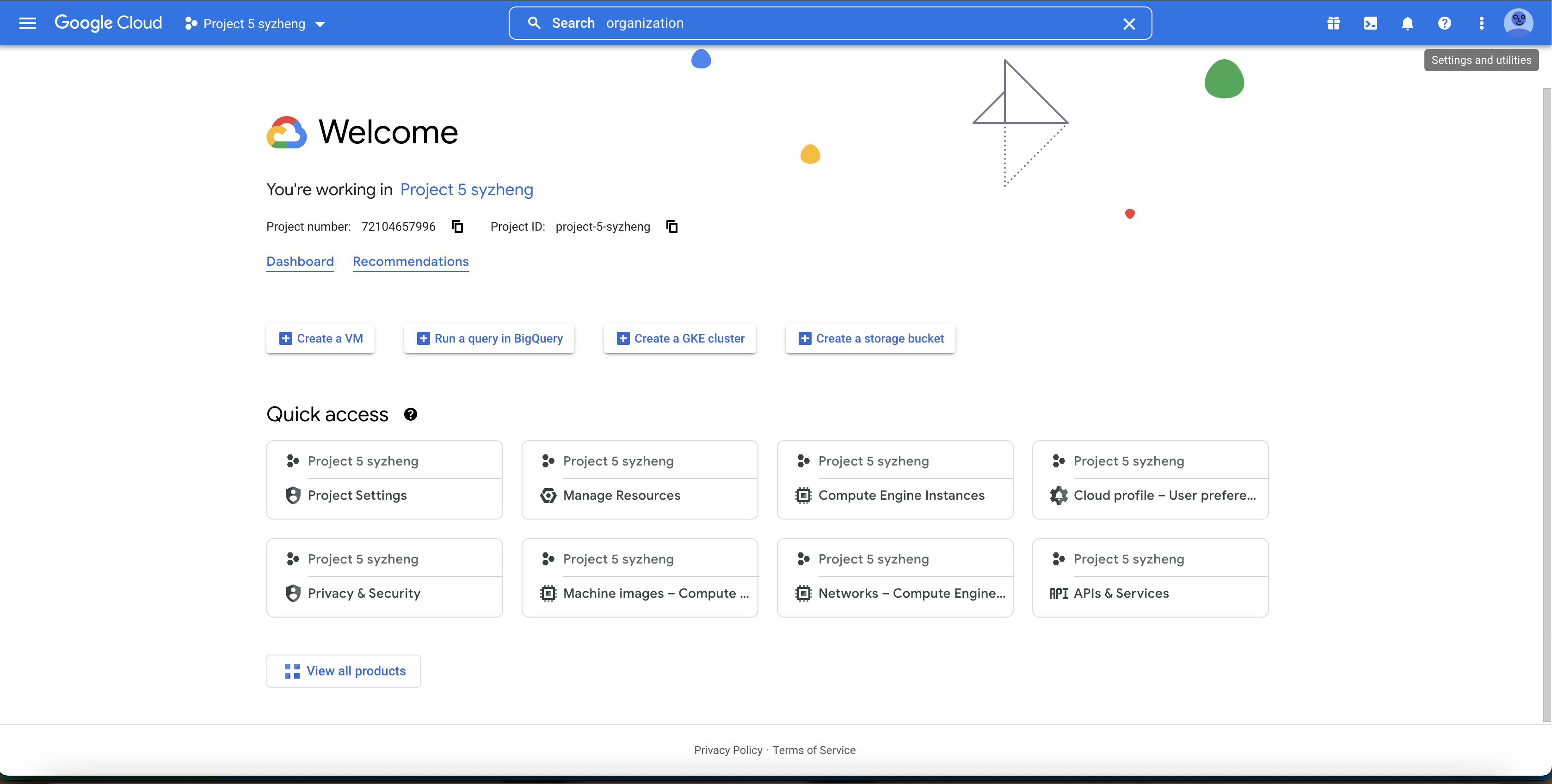Open APIs & Services card
The image size is (1552, 784).
point(1150,578)
